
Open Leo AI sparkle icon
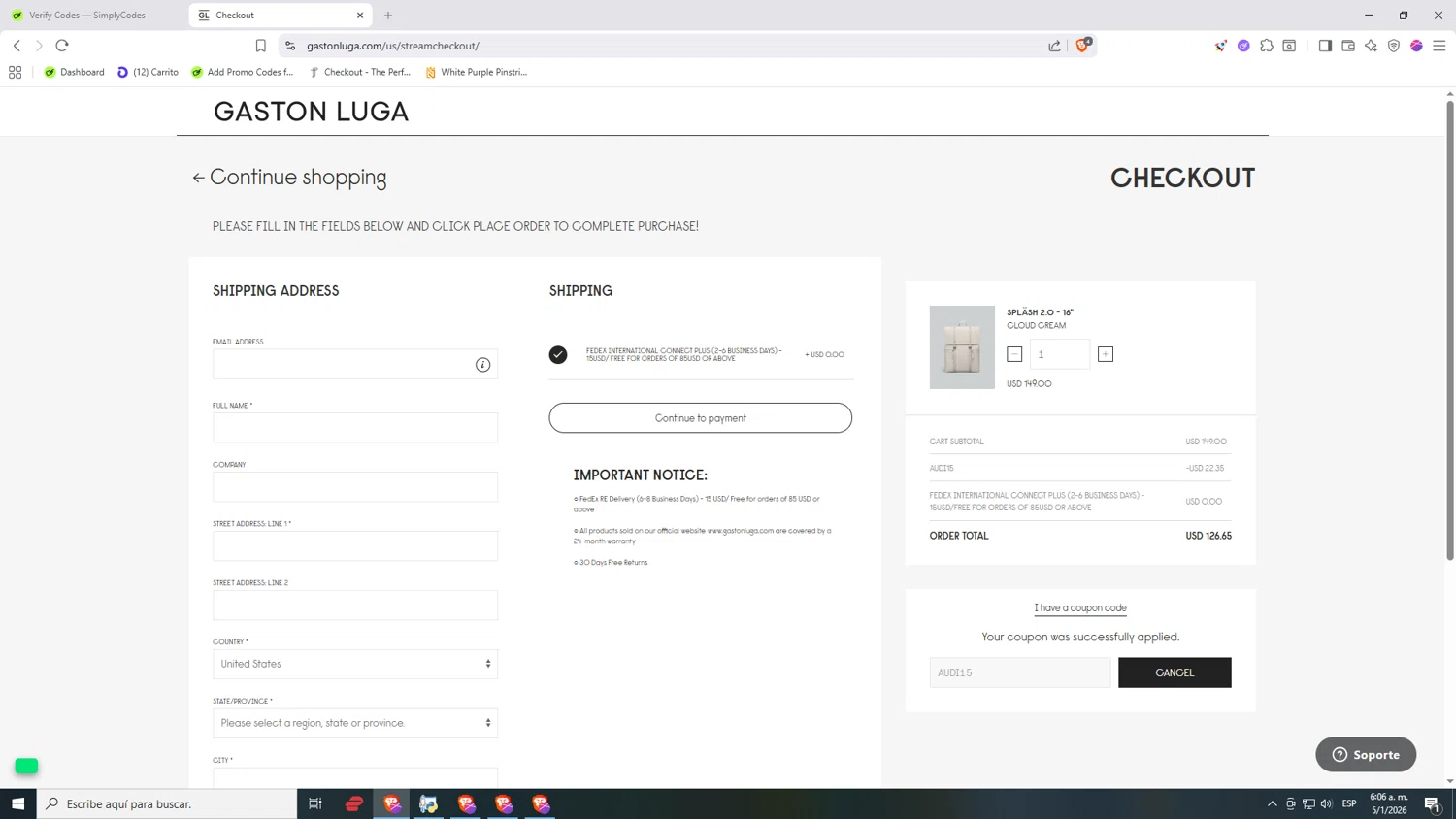(x=1371, y=46)
